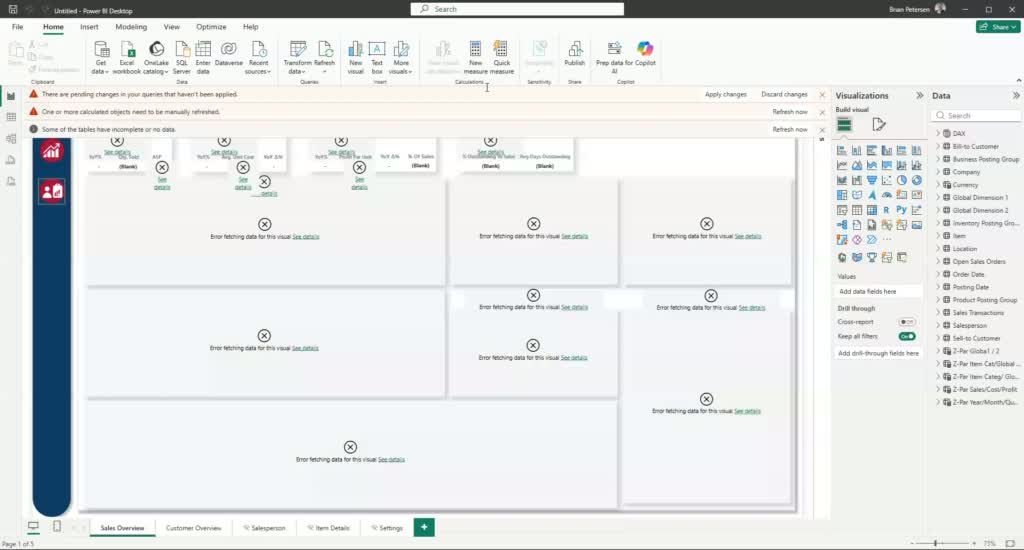Toggle Cross-report drill through off switch
The width and height of the screenshot is (1024, 550).
click(906, 322)
